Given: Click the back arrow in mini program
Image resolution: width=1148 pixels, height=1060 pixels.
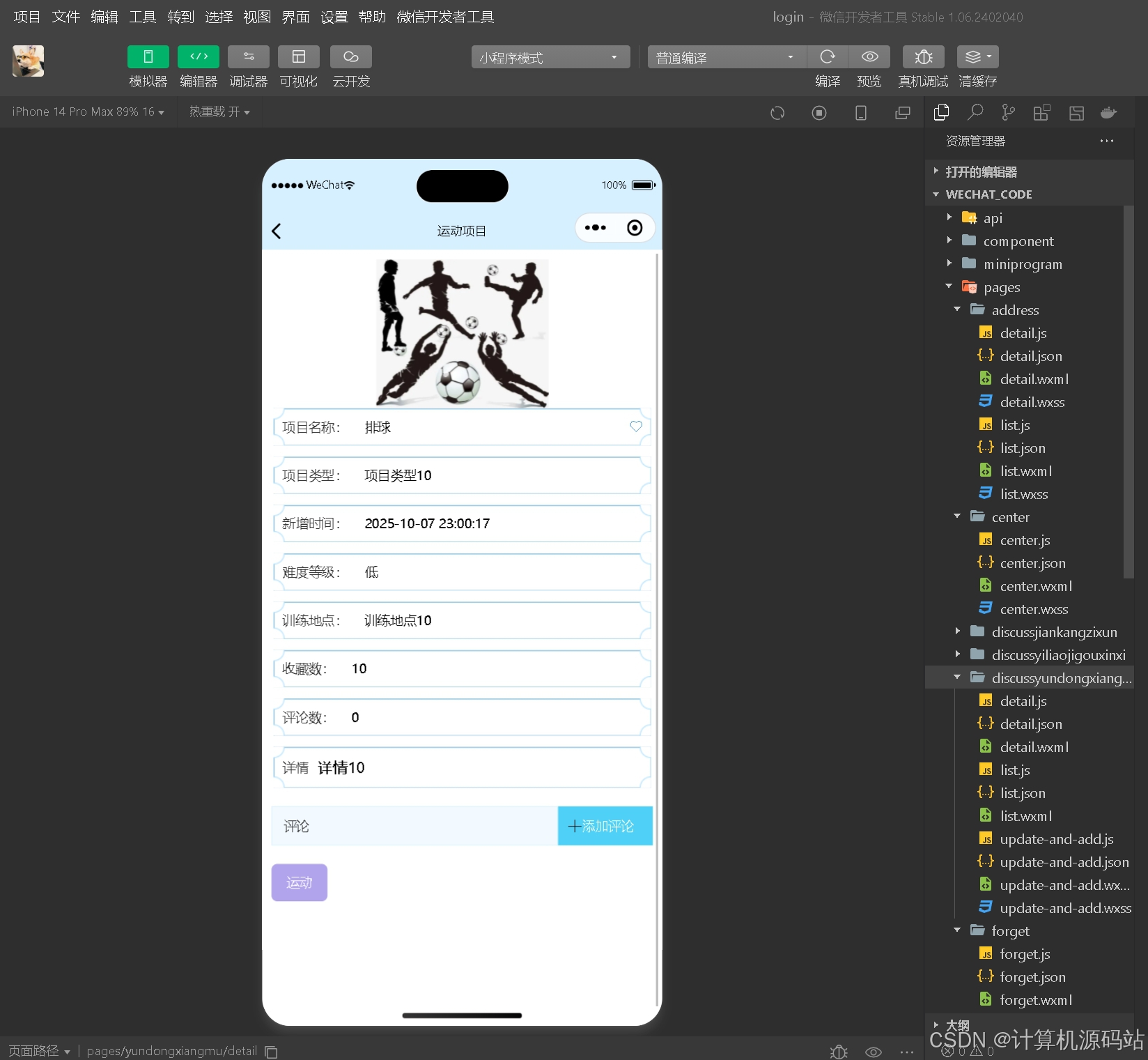Looking at the screenshot, I should 277,231.
